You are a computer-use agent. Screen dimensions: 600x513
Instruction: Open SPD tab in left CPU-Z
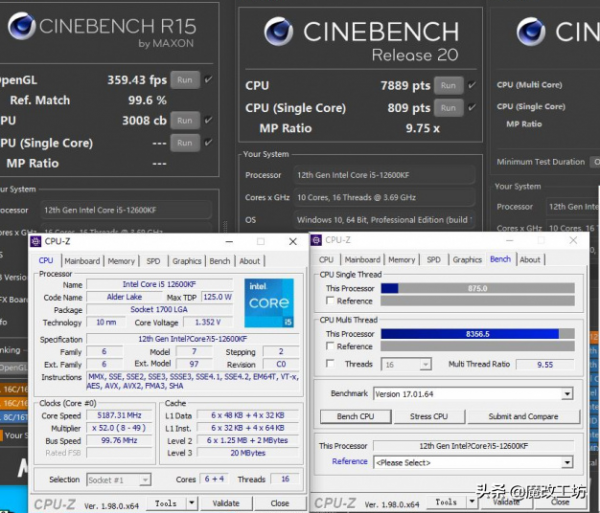click(153, 261)
